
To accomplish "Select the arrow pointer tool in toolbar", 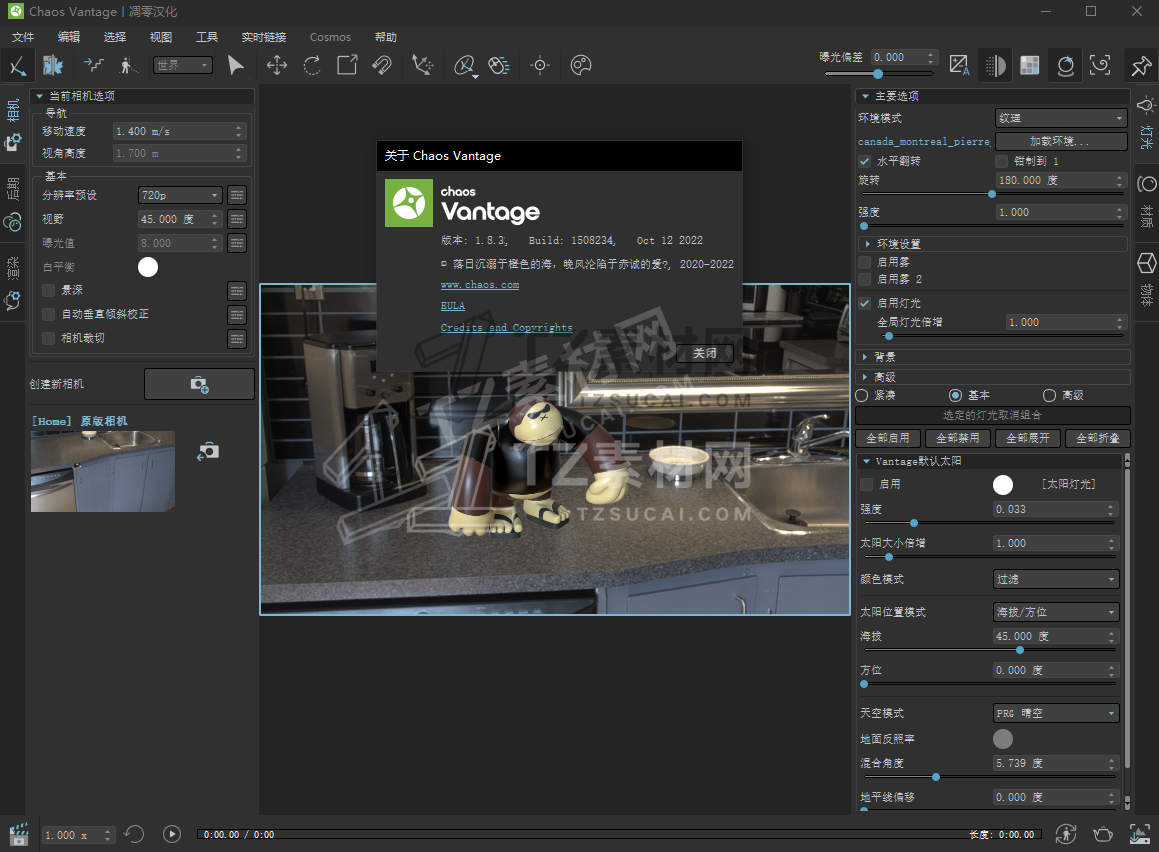I will click(x=235, y=66).
